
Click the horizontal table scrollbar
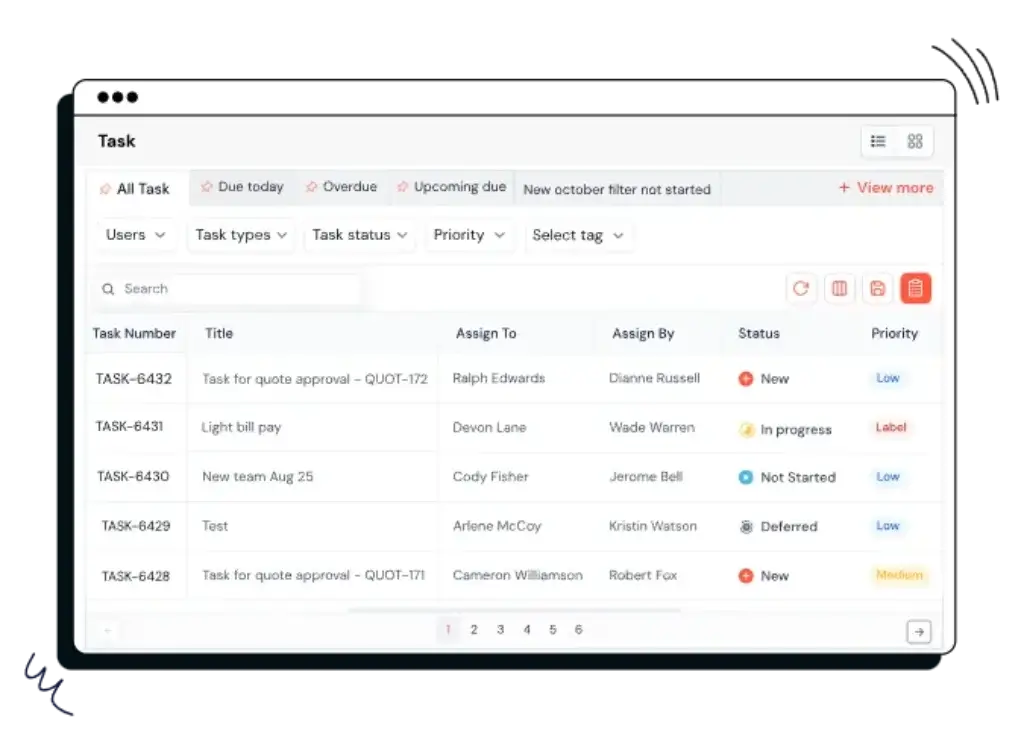[515, 610]
